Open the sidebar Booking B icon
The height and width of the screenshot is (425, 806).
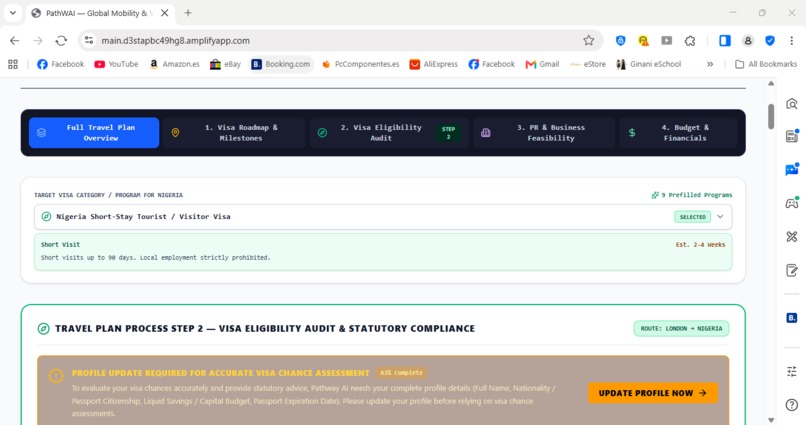792,318
